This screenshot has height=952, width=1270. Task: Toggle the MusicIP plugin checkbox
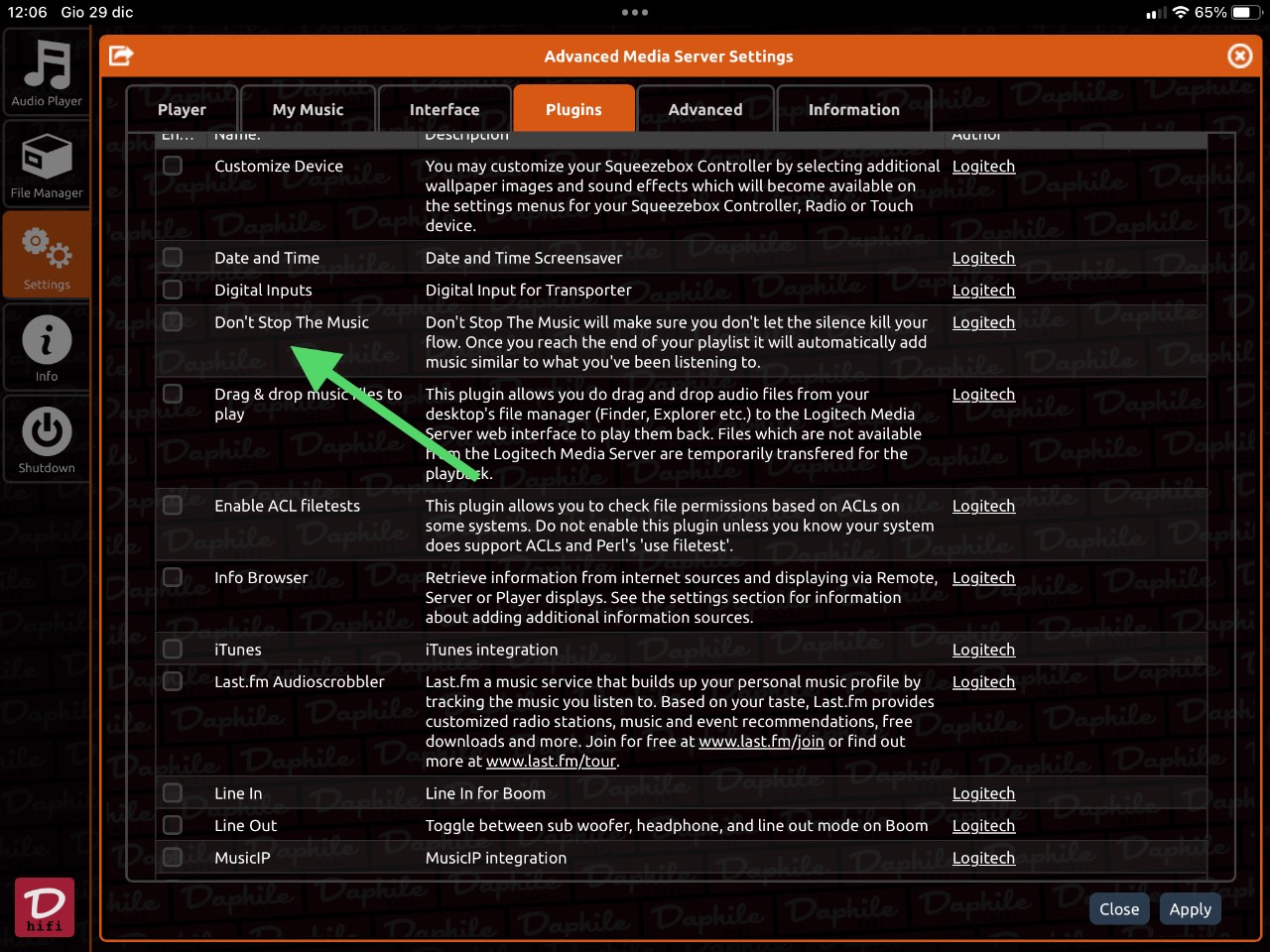tap(173, 858)
